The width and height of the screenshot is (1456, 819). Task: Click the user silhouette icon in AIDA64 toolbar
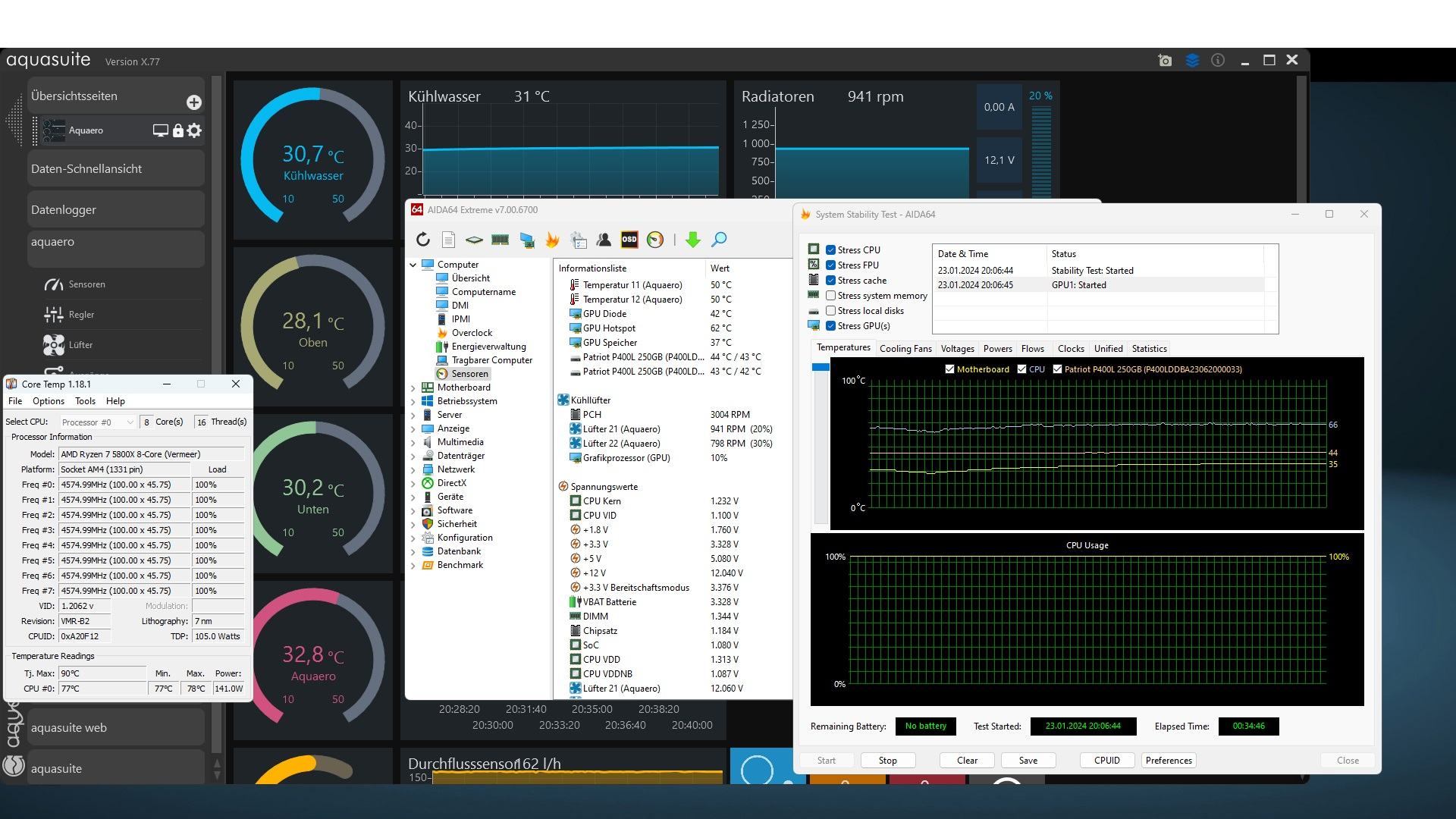[604, 240]
